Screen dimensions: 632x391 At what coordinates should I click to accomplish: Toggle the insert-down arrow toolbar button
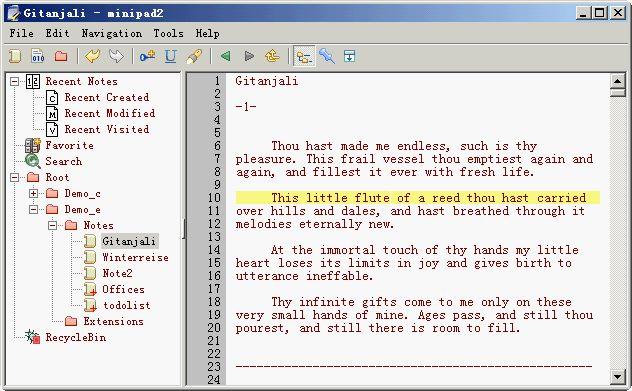(x=349, y=56)
